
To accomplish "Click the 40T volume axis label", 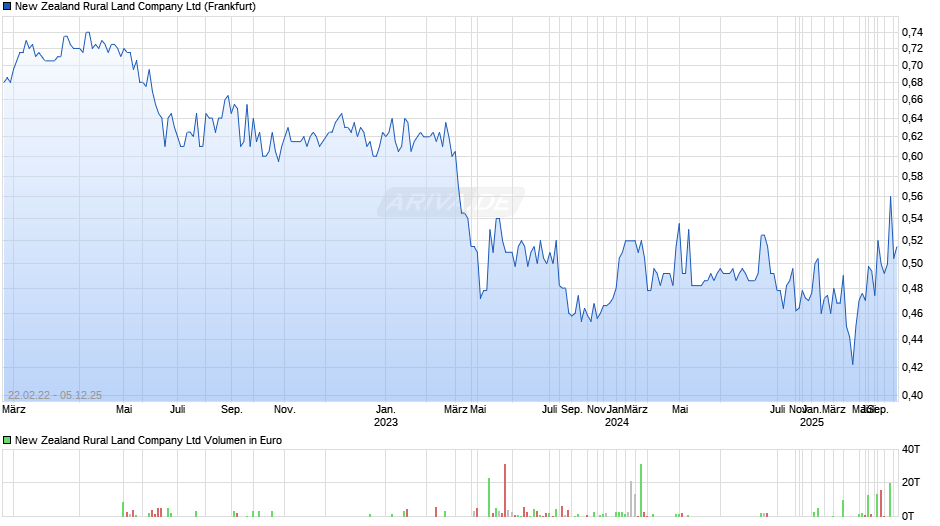I will pyautogui.click(x=911, y=449).
